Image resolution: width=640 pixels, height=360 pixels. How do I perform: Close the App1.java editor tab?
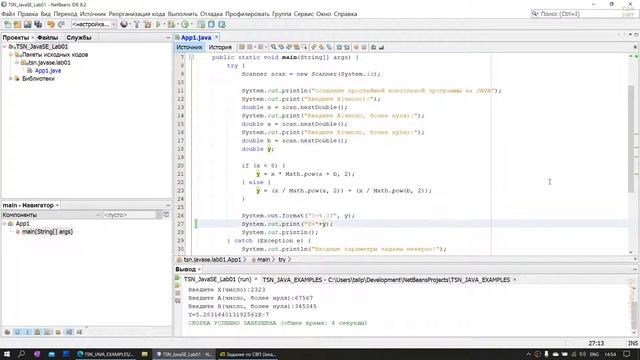(x=216, y=38)
